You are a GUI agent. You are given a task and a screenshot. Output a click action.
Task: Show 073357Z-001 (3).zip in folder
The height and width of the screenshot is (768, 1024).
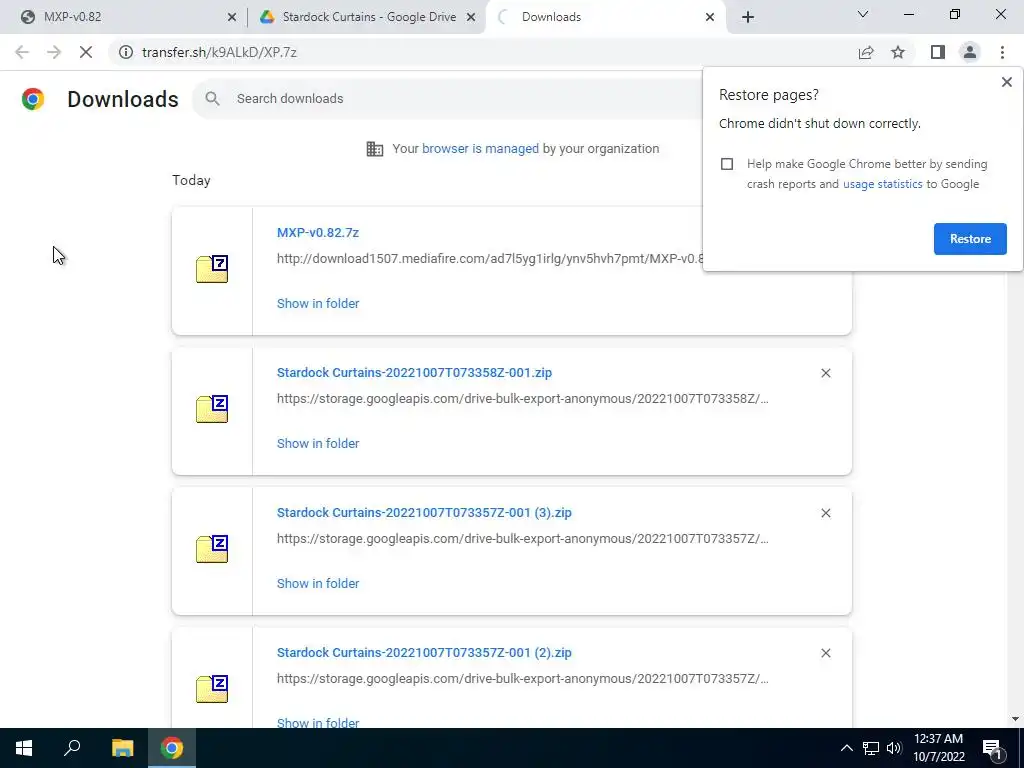pyautogui.click(x=318, y=583)
